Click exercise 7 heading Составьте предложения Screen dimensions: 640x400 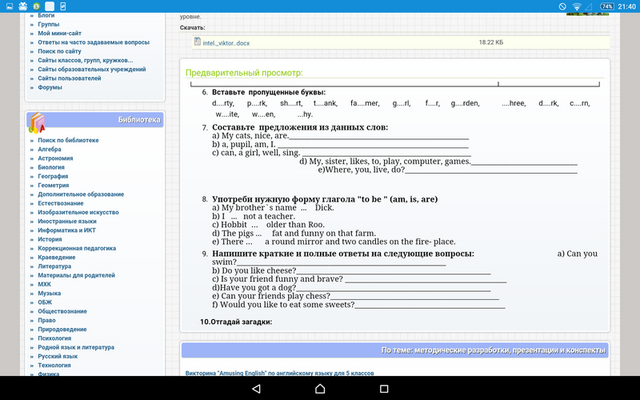click(300, 127)
